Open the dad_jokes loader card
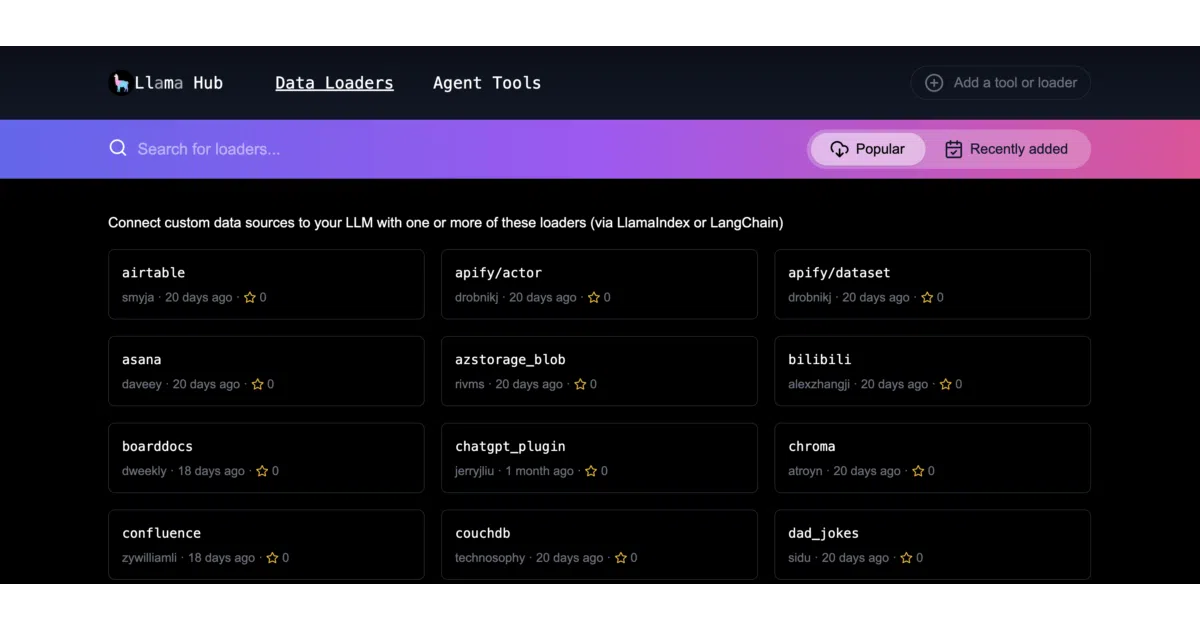The height and width of the screenshot is (630, 1200). [932, 545]
